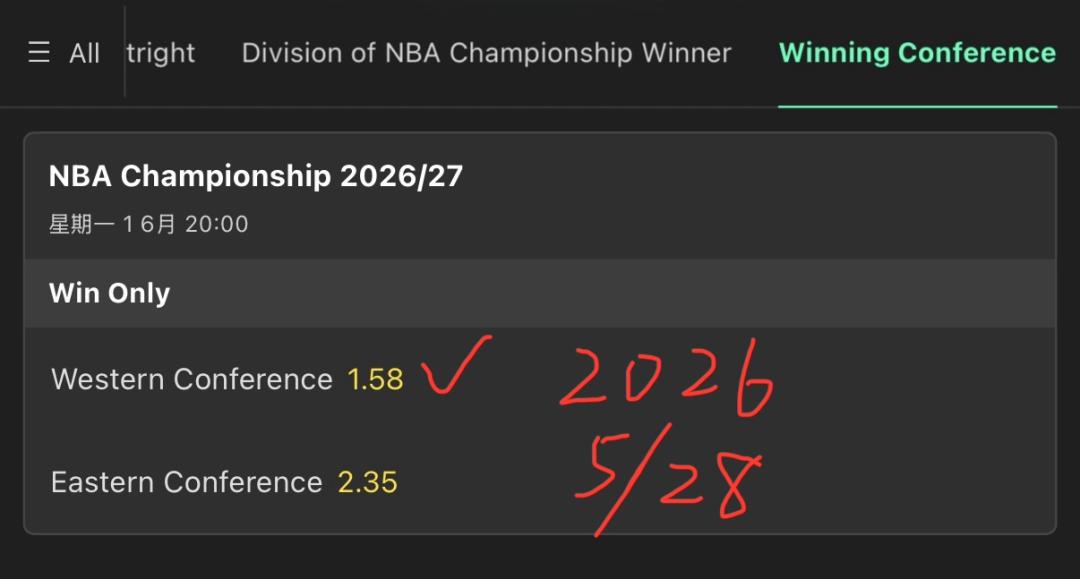Select the Winning Conference tab
This screenshot has width=1080, height=579.
(x=917, y=53)
